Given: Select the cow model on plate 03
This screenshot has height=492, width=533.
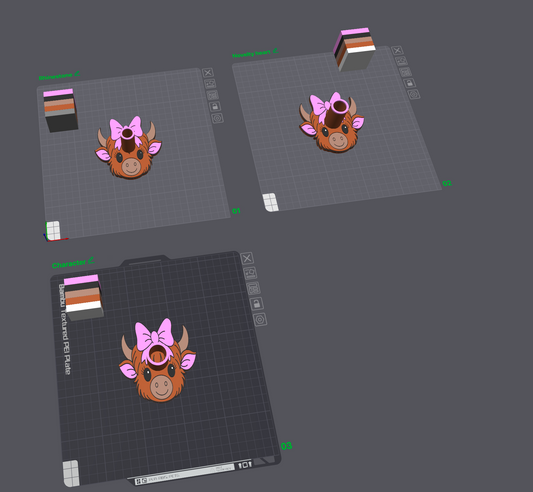Looking at the screenshot, I should tap(158, 361).
